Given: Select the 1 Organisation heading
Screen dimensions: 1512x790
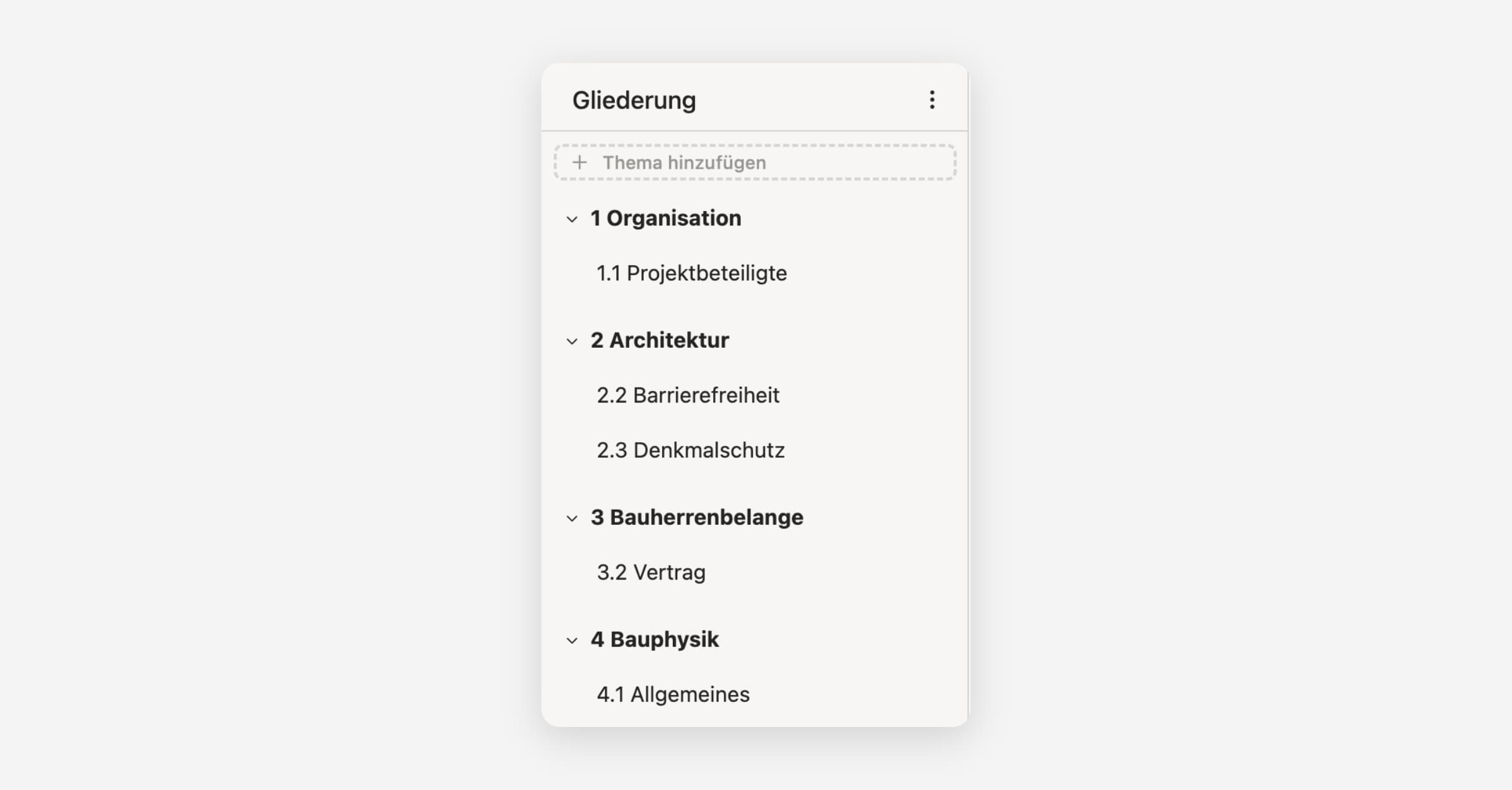Looking at the screenshot, I should coord(665,218).
